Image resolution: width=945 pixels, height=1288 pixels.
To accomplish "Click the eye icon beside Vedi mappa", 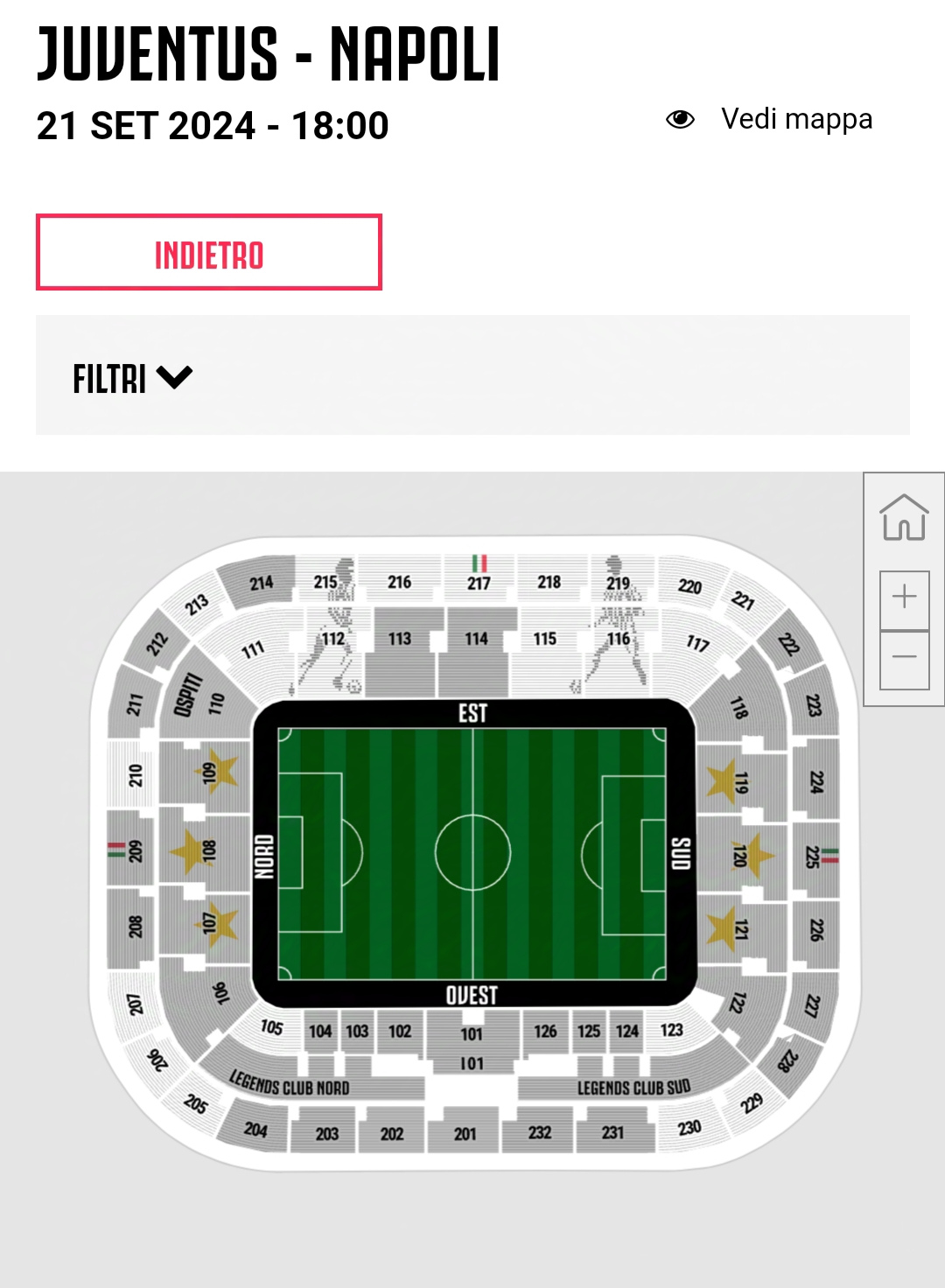I will pos(680,119).
